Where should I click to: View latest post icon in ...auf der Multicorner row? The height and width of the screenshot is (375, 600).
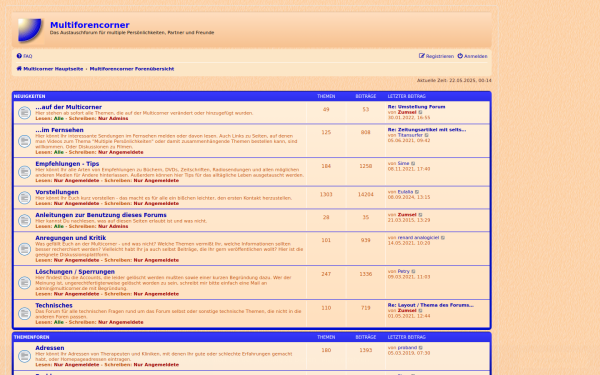click(420, 112)
